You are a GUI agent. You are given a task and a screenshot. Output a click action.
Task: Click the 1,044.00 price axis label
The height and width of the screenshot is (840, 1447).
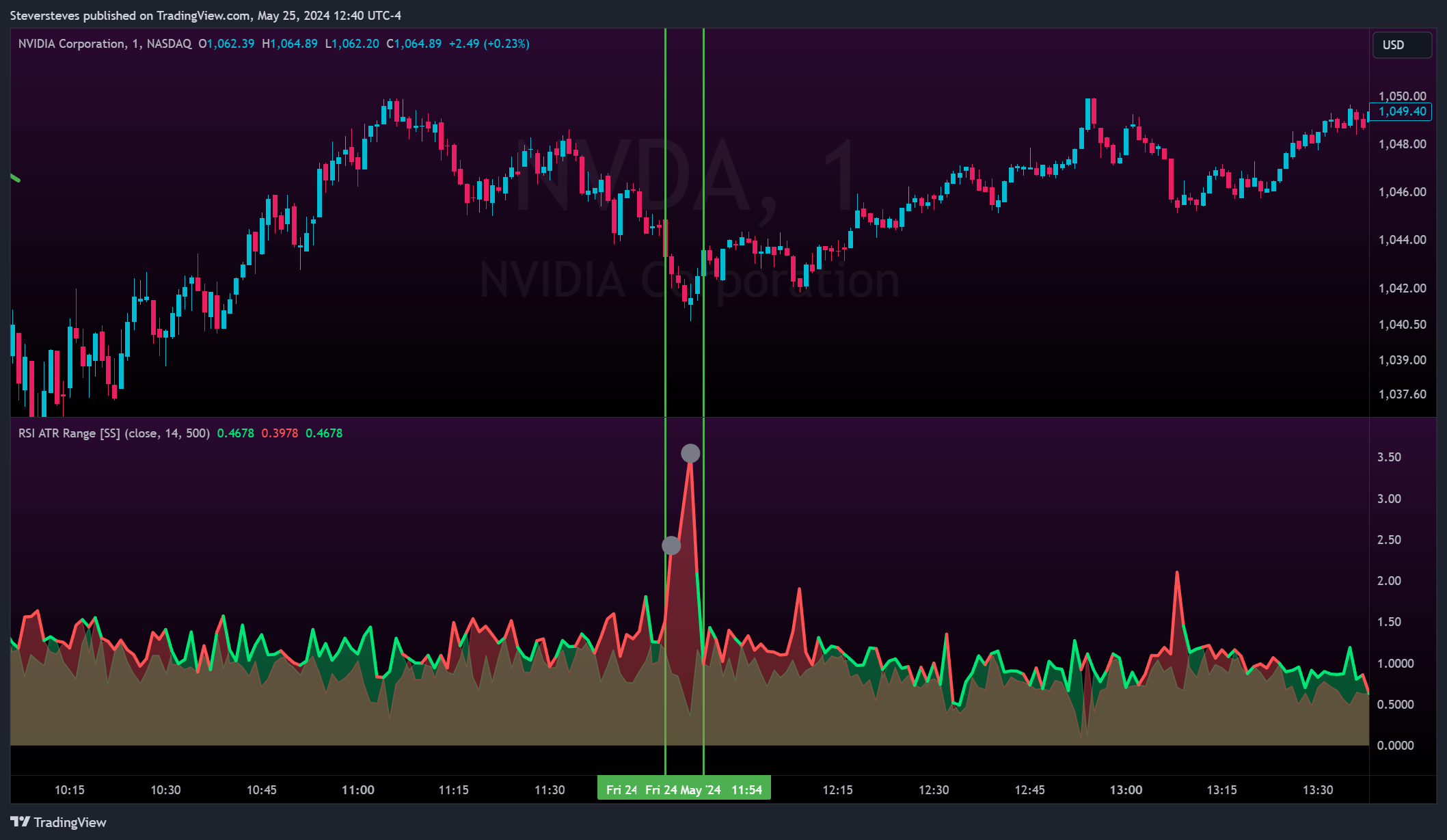click(1402, 240)
